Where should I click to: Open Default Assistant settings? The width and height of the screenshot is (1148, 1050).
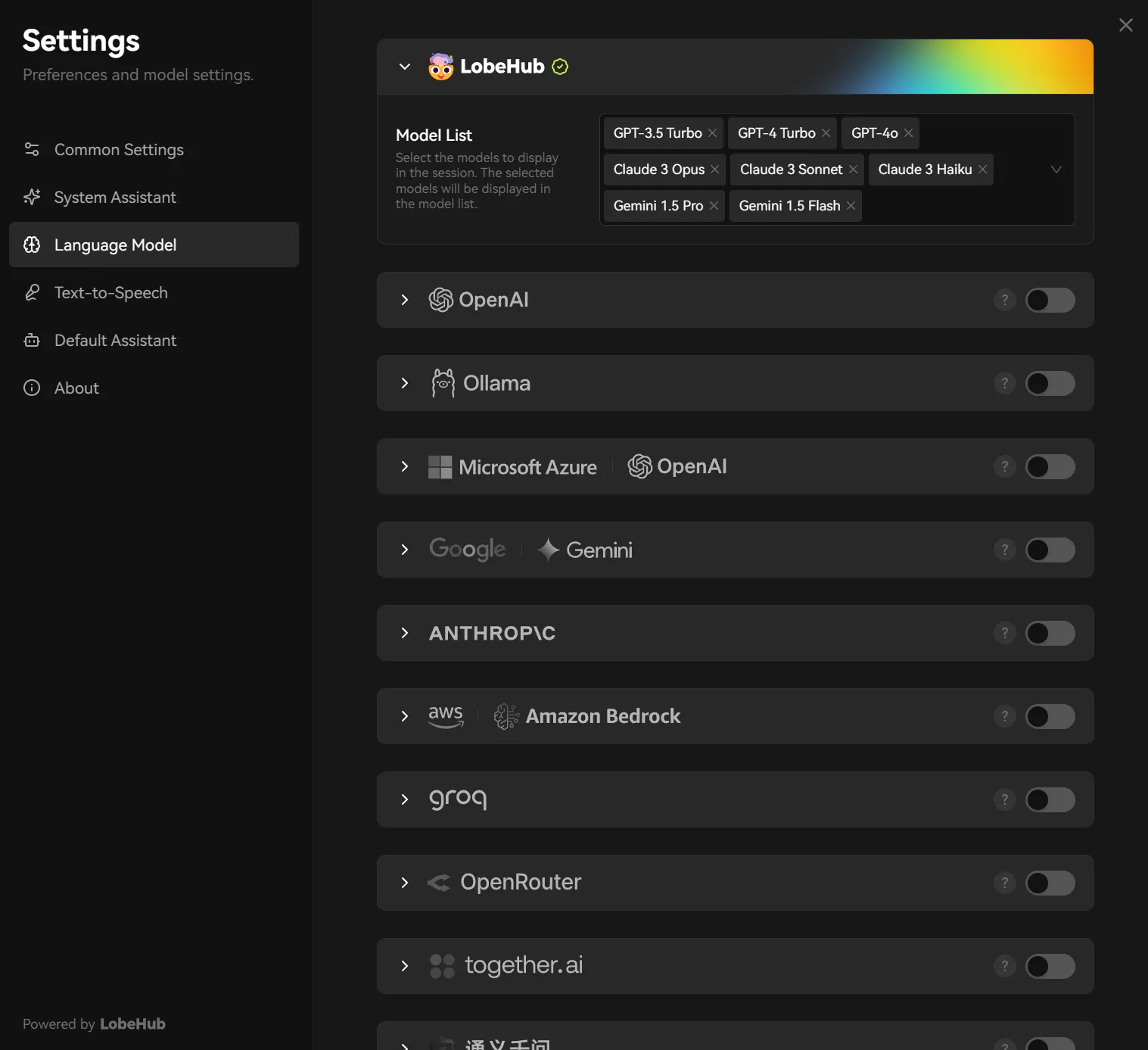tap(154, 340)
